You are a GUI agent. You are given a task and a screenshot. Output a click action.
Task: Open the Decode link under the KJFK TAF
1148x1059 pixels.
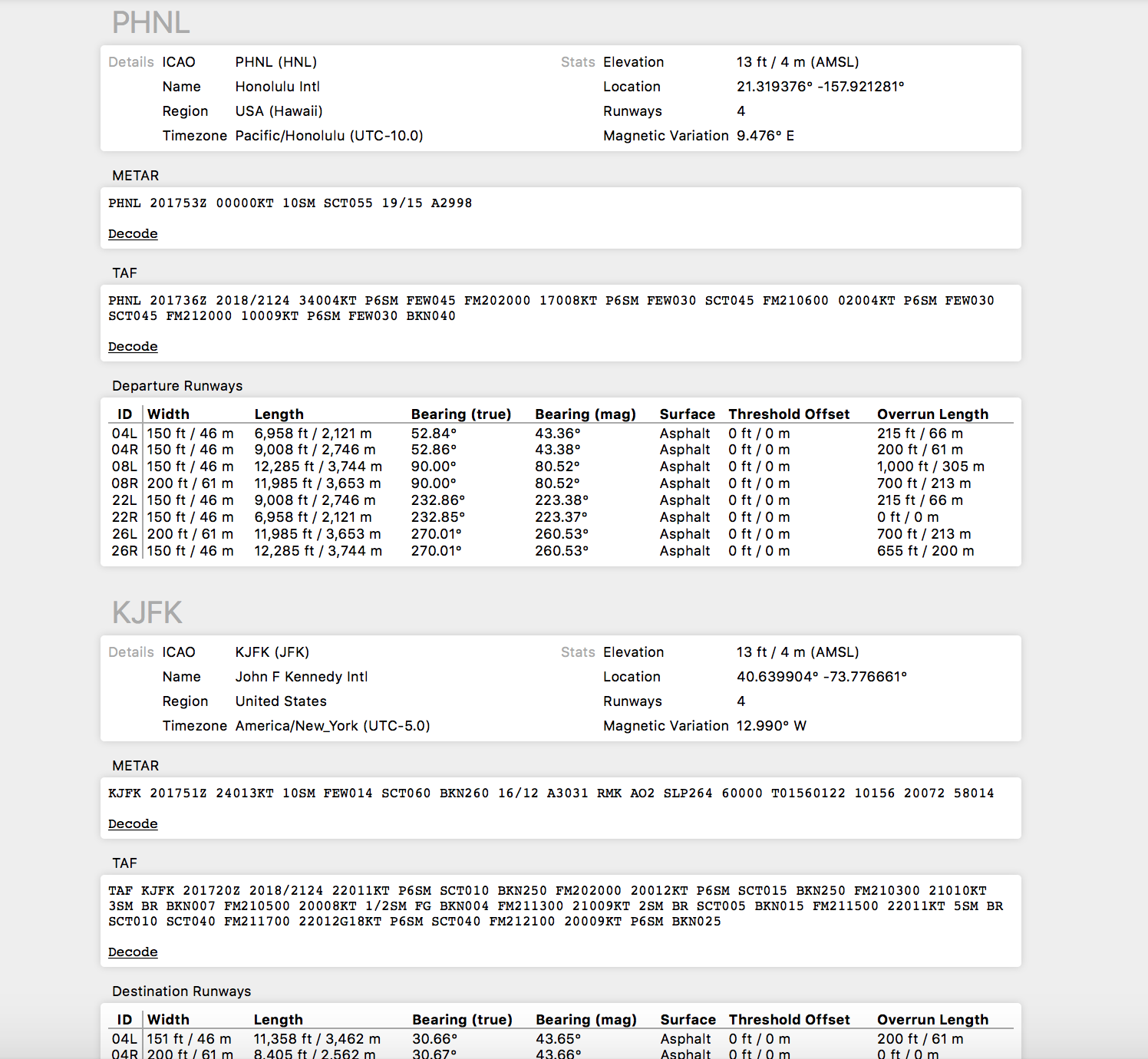(133, 952)
